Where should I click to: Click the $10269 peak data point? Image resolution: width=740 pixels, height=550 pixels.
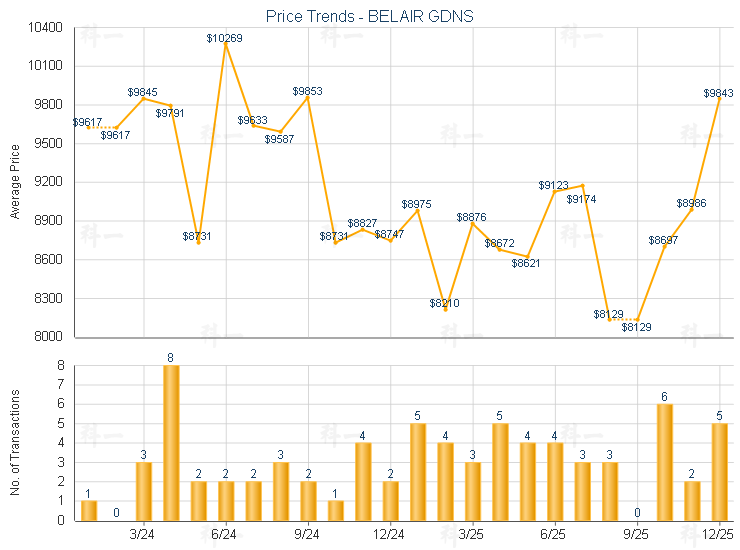pyautogui.click(x=226, y=44)
